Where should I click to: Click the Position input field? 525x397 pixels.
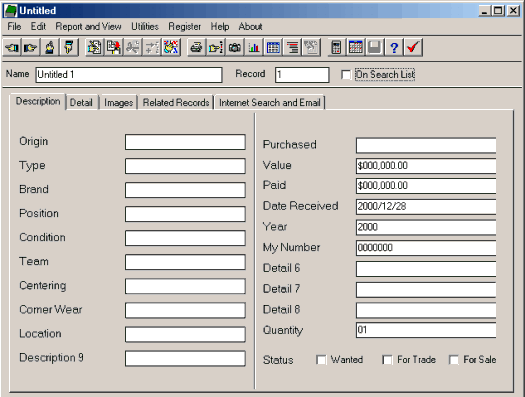[185, 214]
